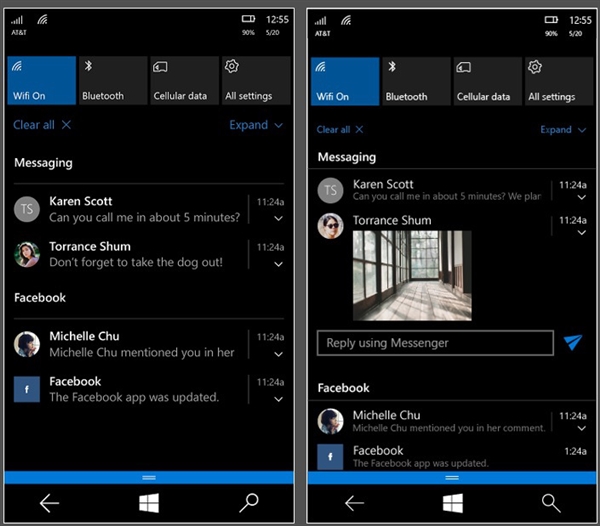The image size is (600, 526).
Task: Toggle the Wifi On tile on the left phone
Action: coord(42,80)
